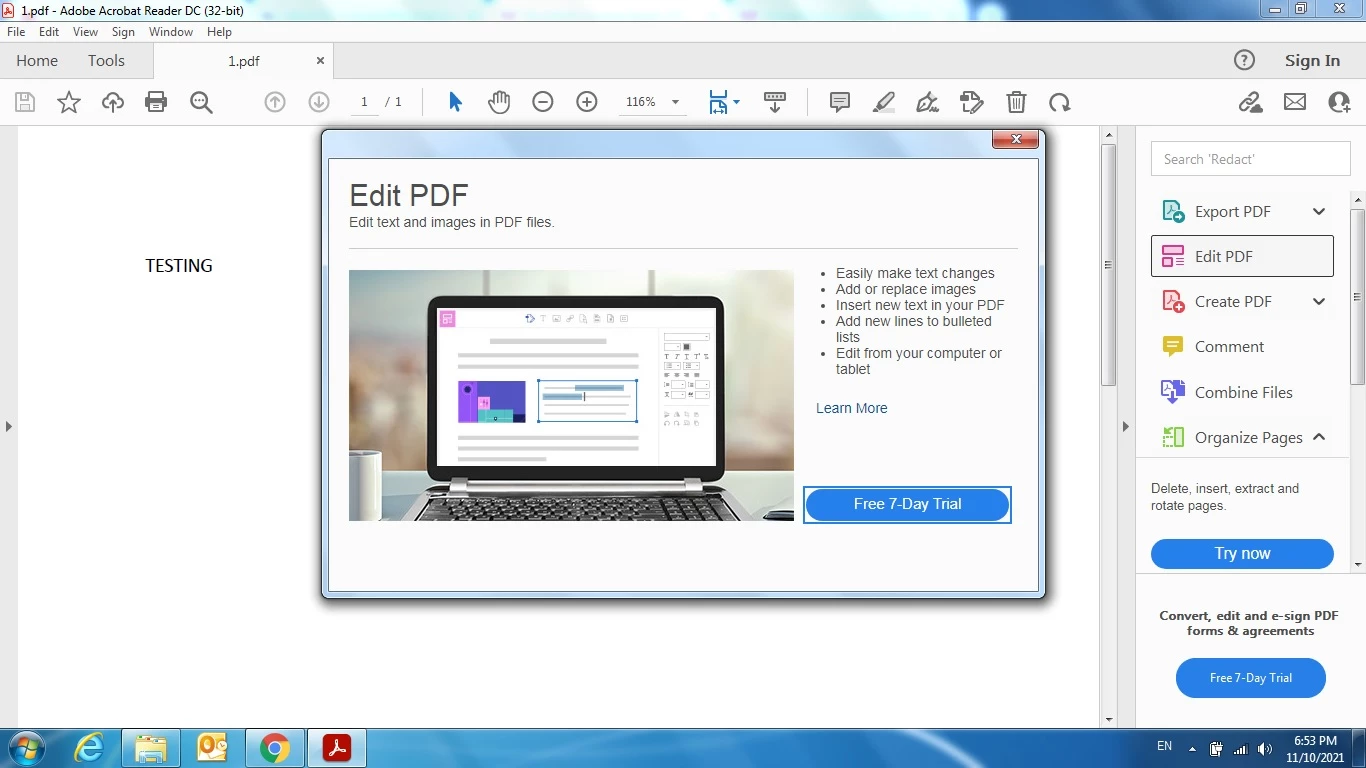Screen dimensions: 1366x768
Task: Open the File menu
Action: pyautogui.click(x=16, y=32)
